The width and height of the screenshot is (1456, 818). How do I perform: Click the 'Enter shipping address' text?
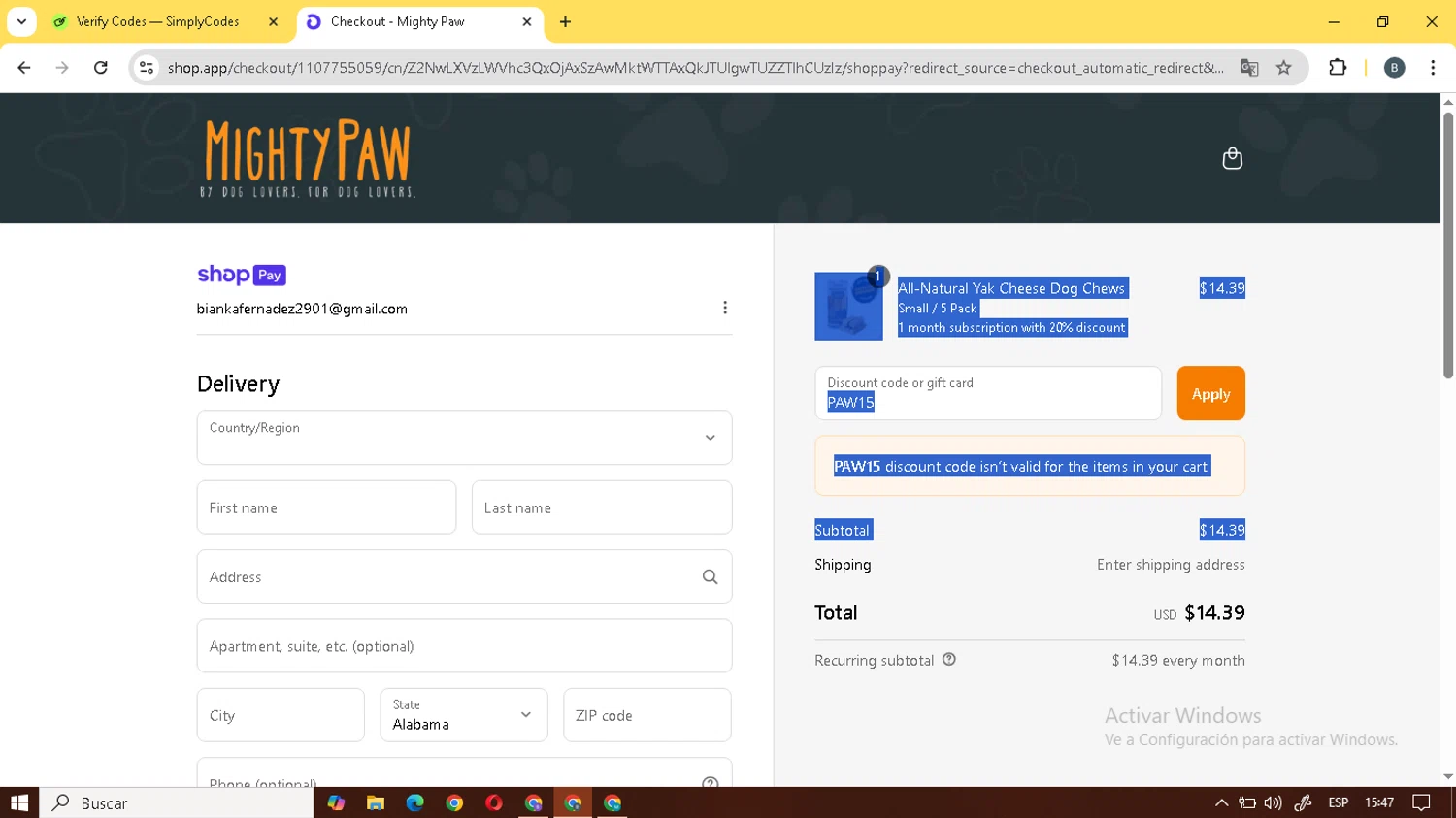1171,564
